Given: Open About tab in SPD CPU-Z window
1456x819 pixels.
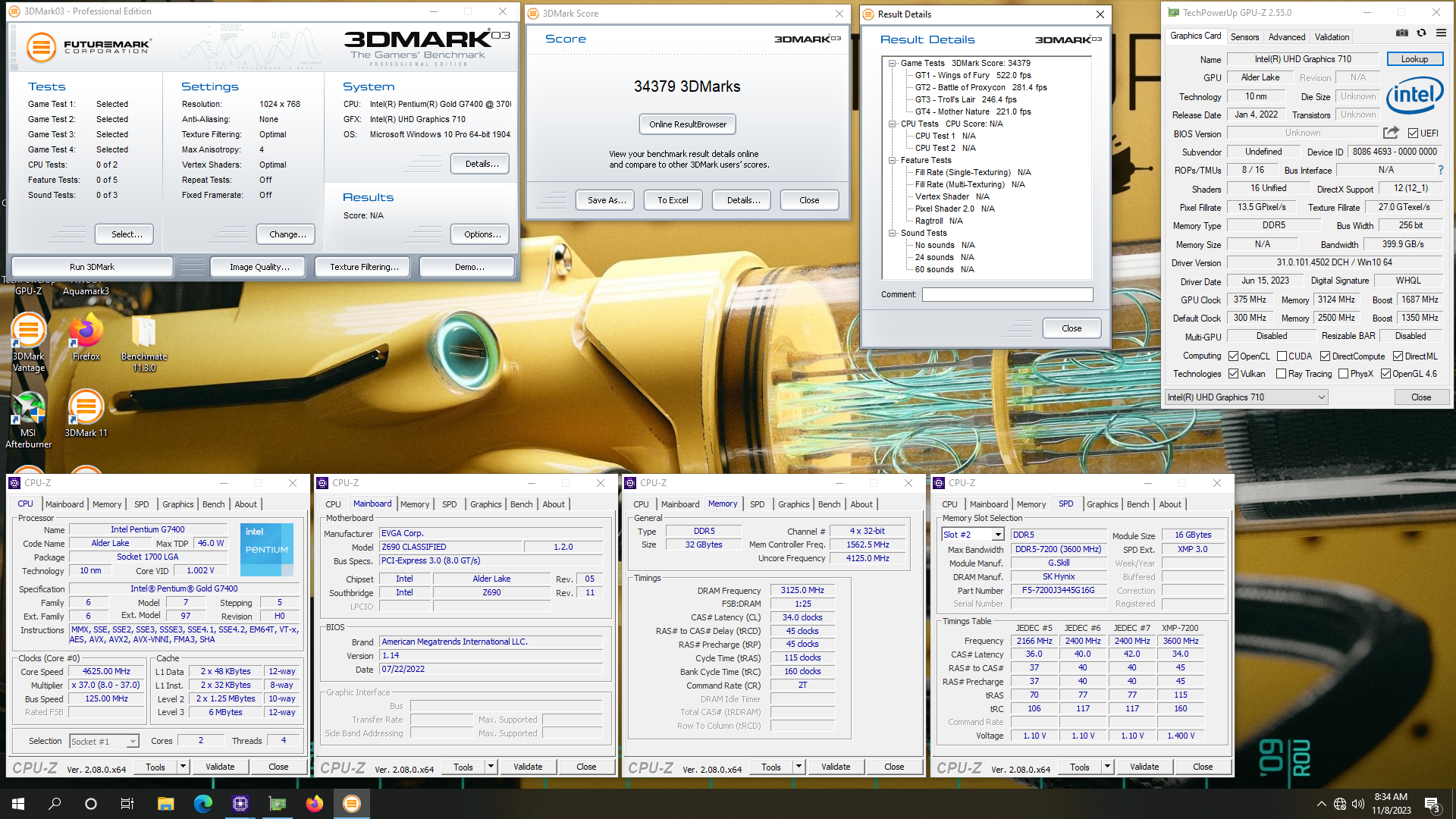Looking at the screenshot, I should (1169, 504).
